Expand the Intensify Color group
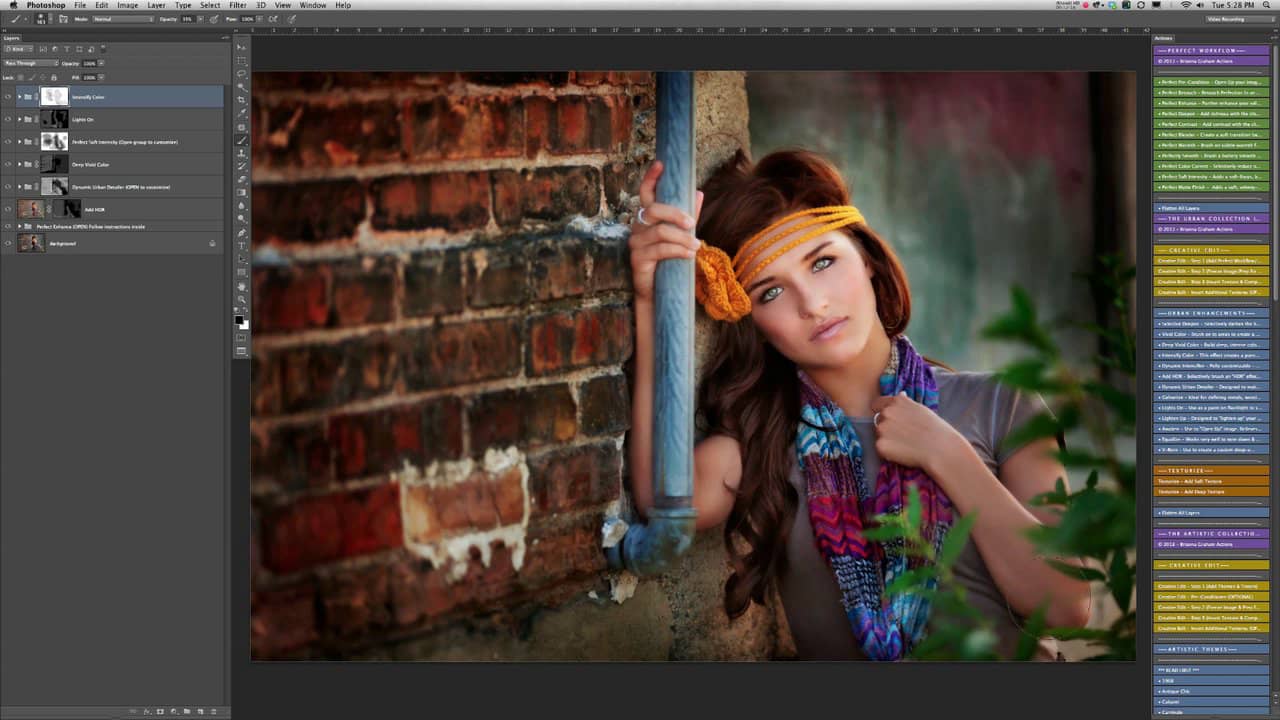Viewport: 1280px width, 720px height. [20, 97]
